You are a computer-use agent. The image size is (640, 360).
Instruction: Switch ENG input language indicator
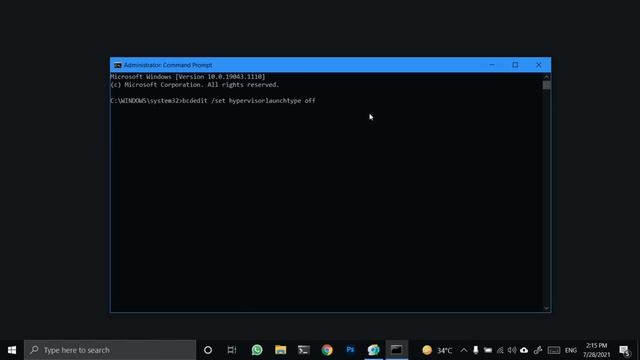coord(571,350)
